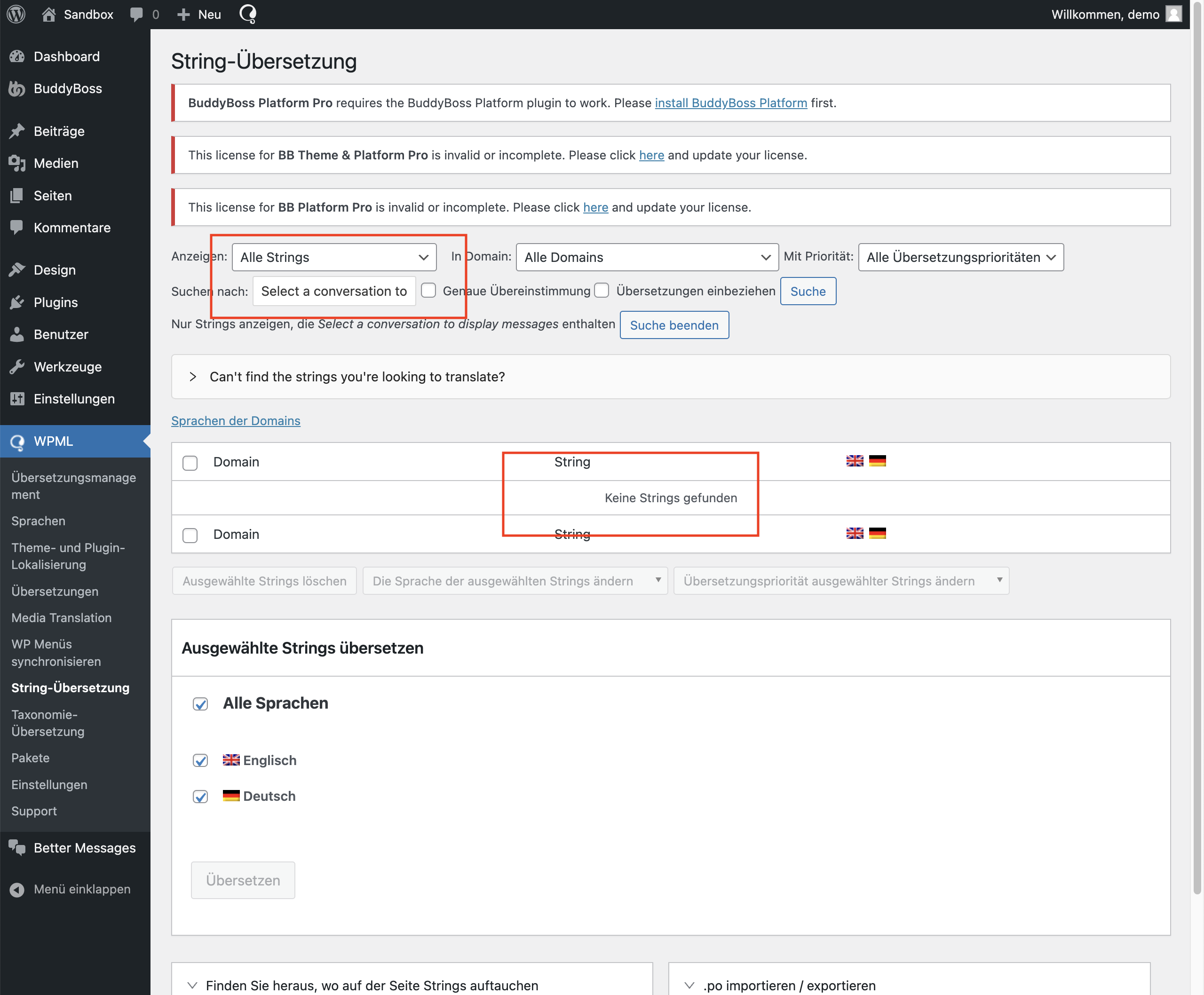Enable Übersetzungen einbeziehen checkbox
This screenshot has height=995, width=1204.
tap(602, 291)
